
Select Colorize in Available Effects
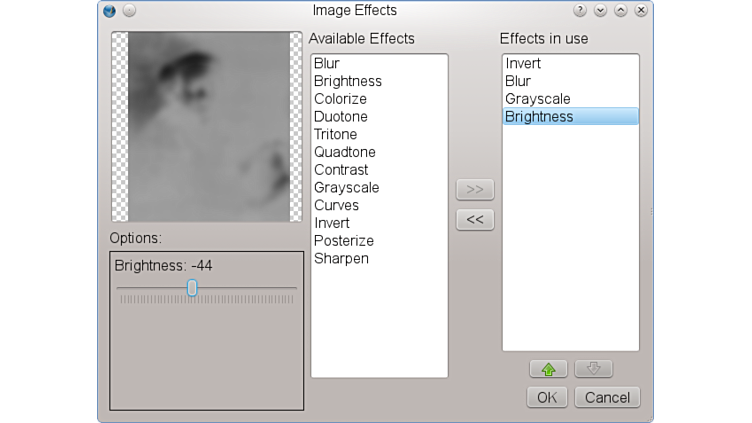340,99
